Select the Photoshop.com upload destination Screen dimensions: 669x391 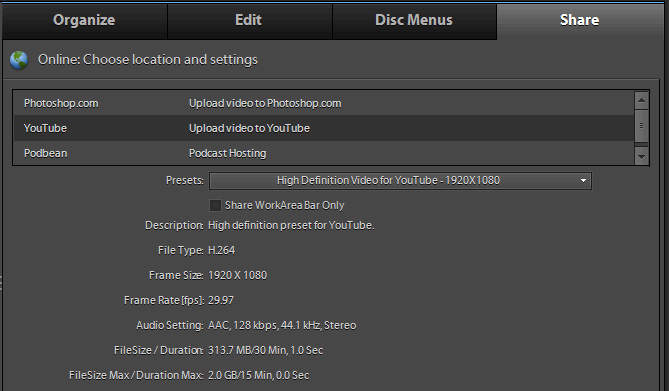pos(323,103)
